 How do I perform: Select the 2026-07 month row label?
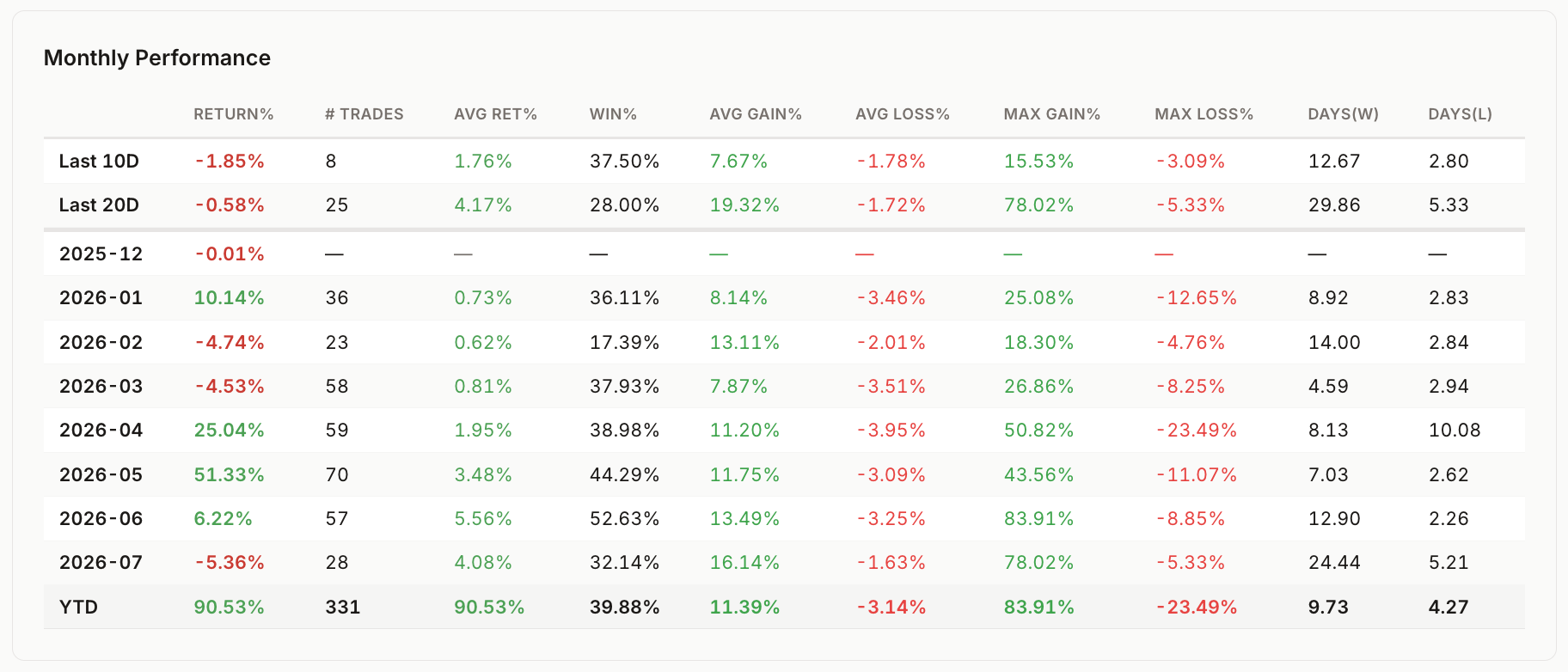(101, 563)
